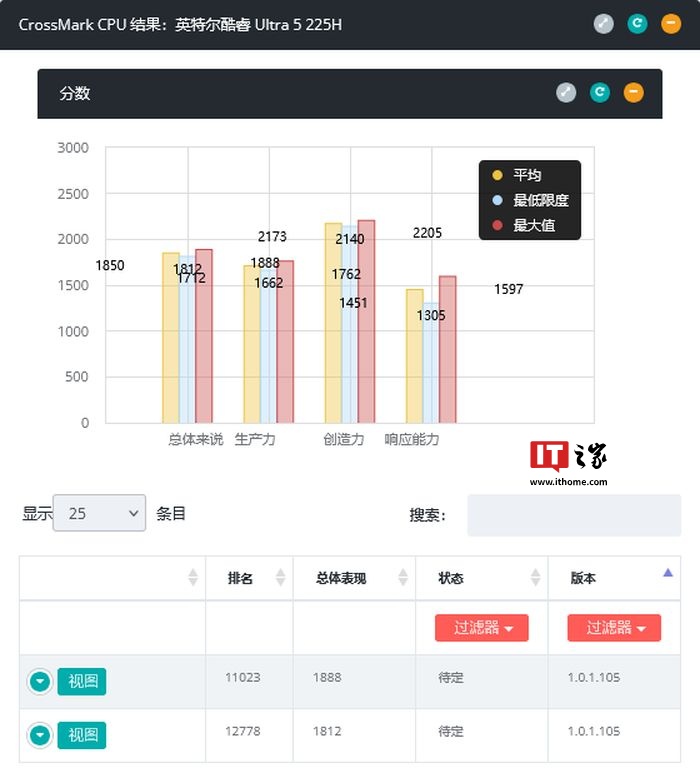Click 待定 status in rank 11023 row
The image size is (700, 773).
coord(451,677)
